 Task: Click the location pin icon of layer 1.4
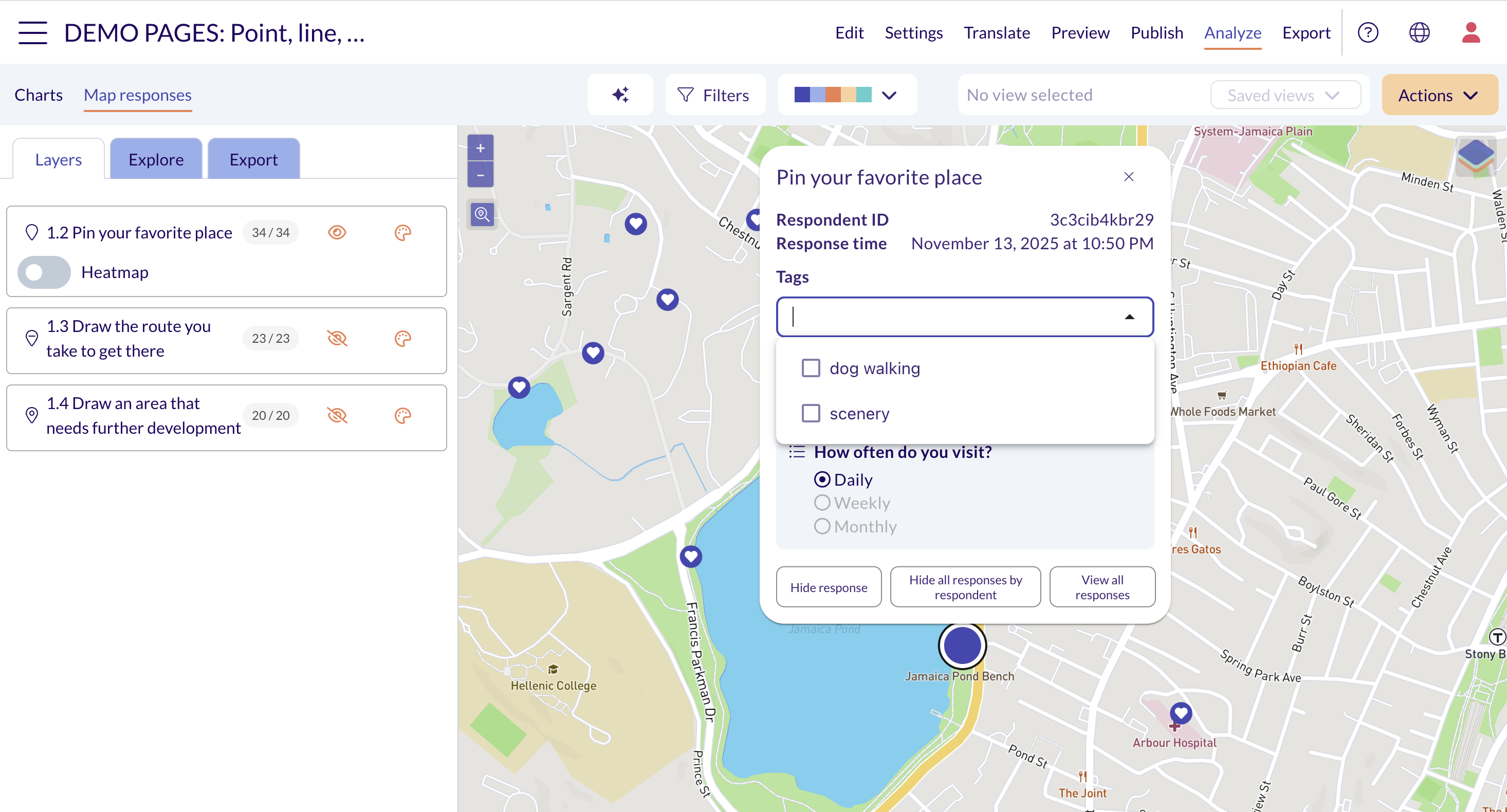tap(31, 416)
